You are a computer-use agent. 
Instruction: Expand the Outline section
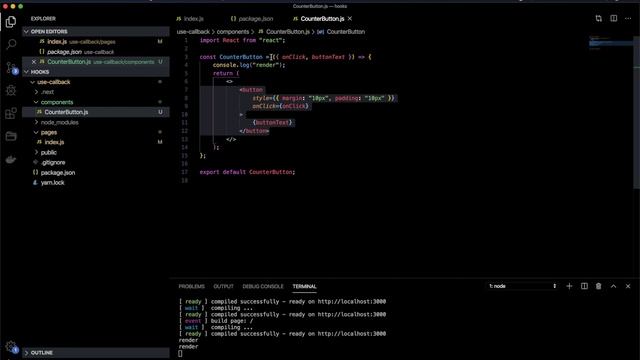pyautogui.click(x=96, y=353)
